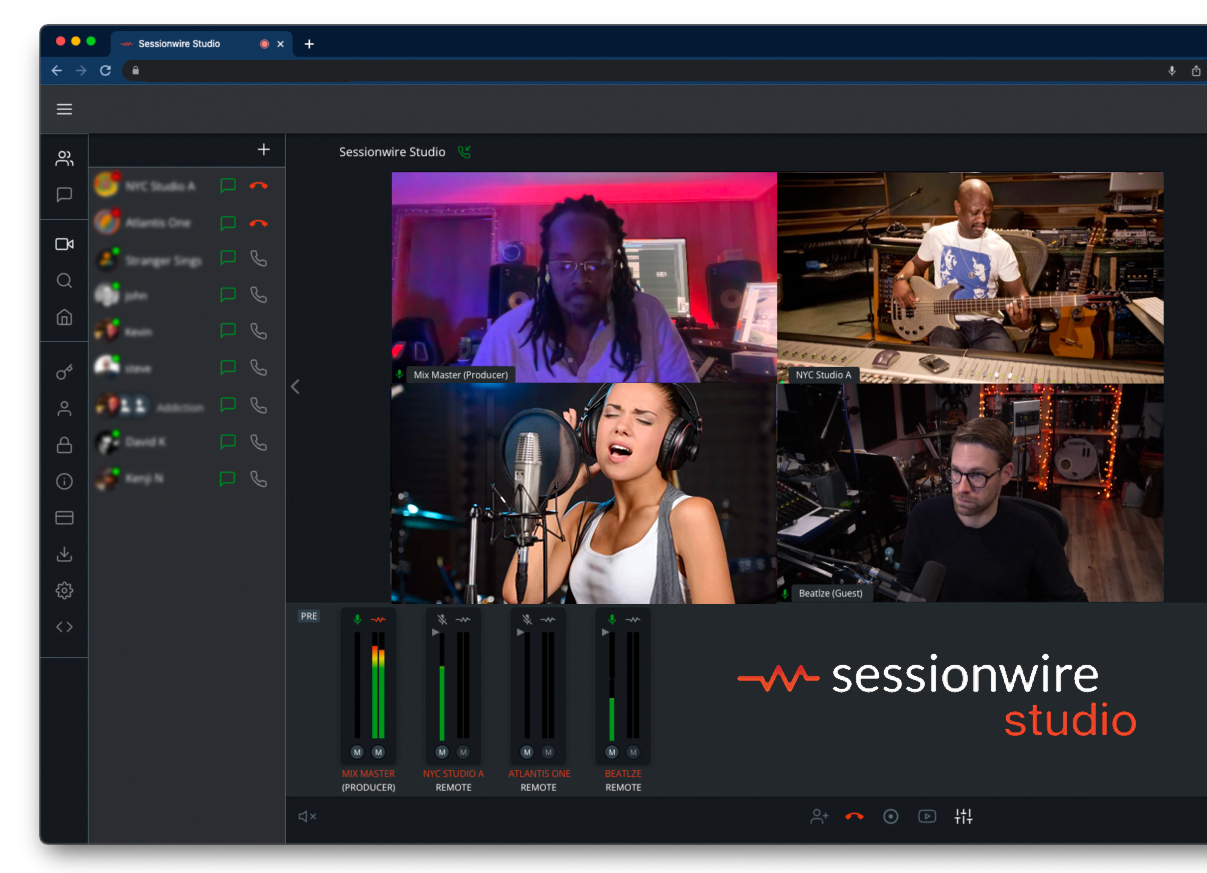Open chat with Atlantis One
Image resolution: width=1207 pixels, height=873 pixels.
click(x=228, y=223)
